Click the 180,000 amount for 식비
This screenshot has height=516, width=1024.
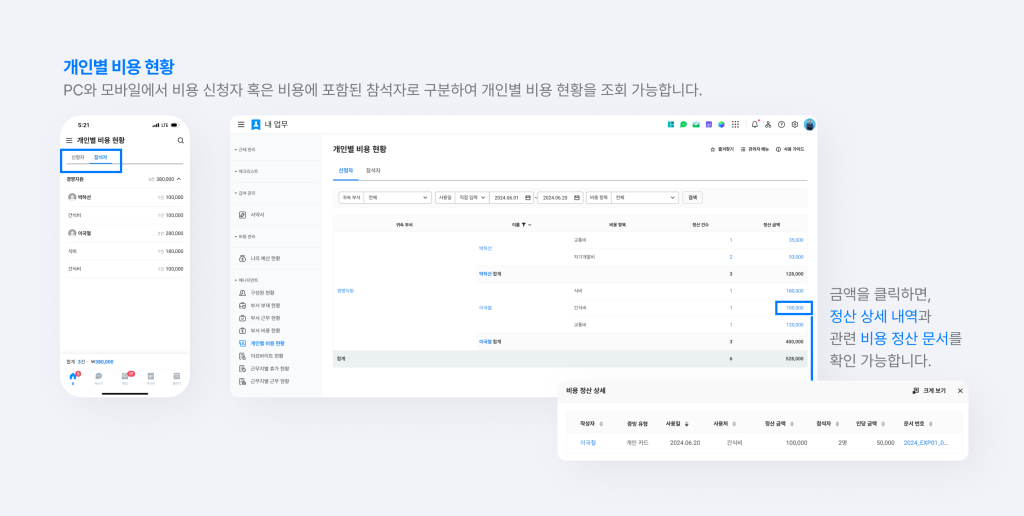tap(794, 291)
